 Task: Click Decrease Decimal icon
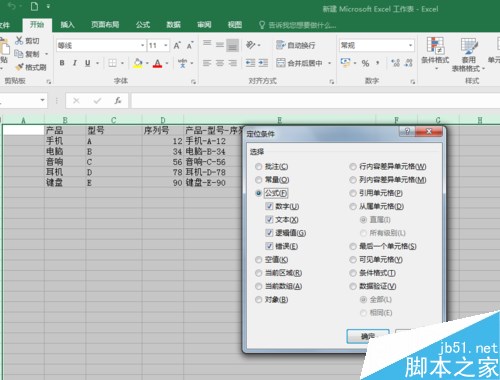(x=409, y=63)
